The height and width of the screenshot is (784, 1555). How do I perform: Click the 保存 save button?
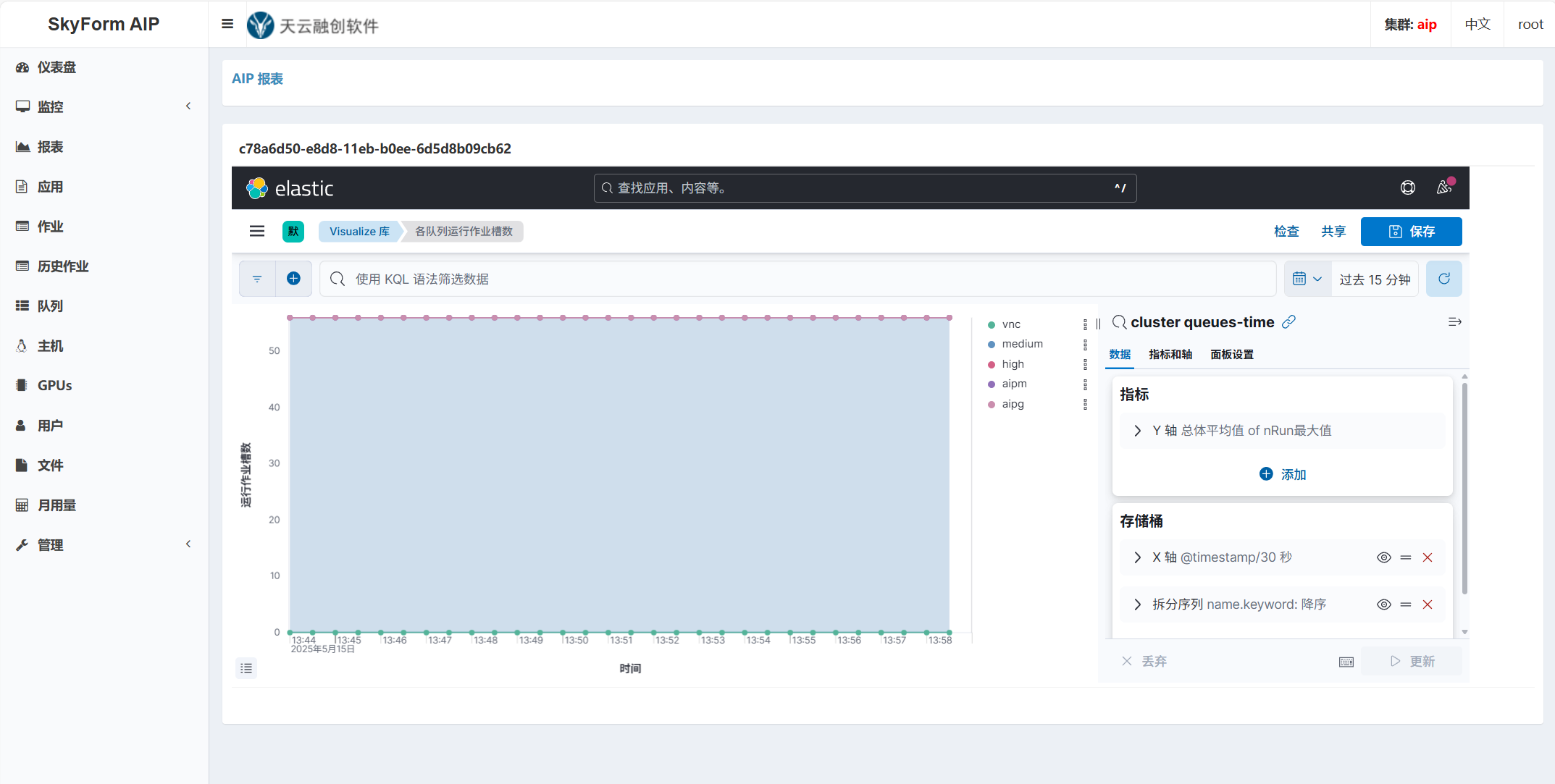pos(1411,232)
